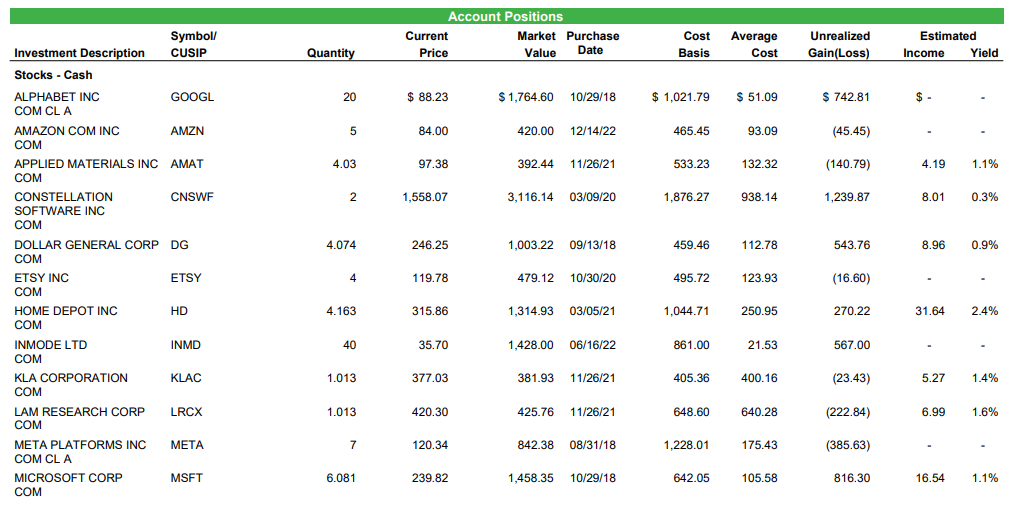Select Microsoft estimated income 16.54
The image size is (1017, 506).
[930, 478]
